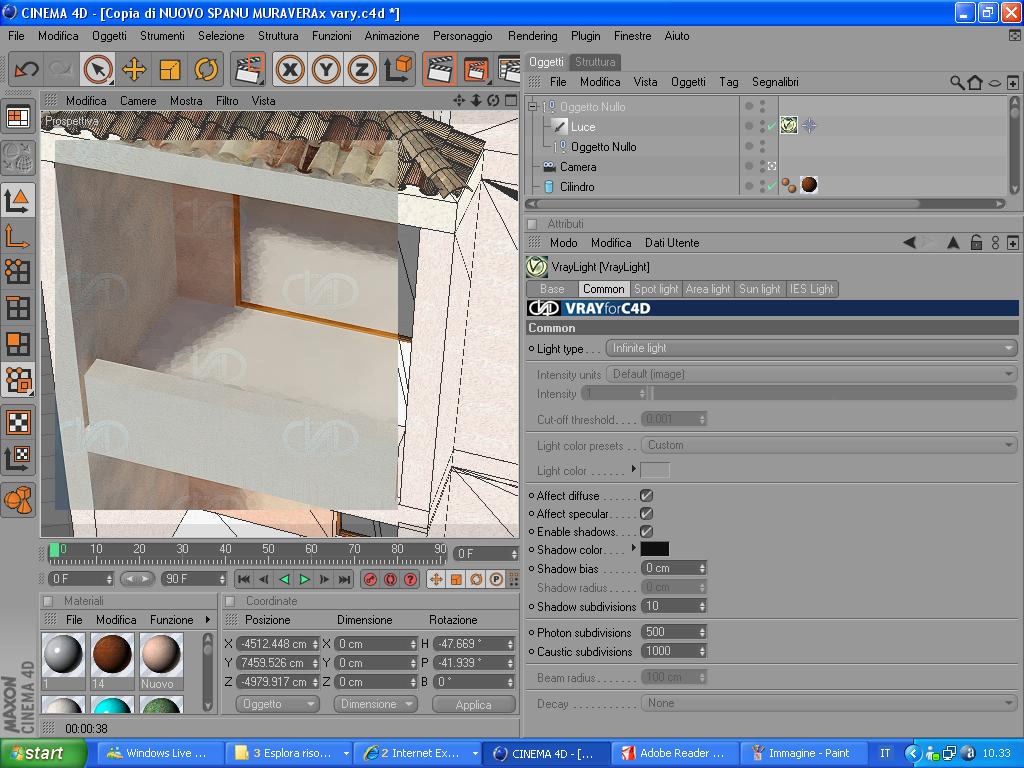Click the live selection arrow tool

97,69
